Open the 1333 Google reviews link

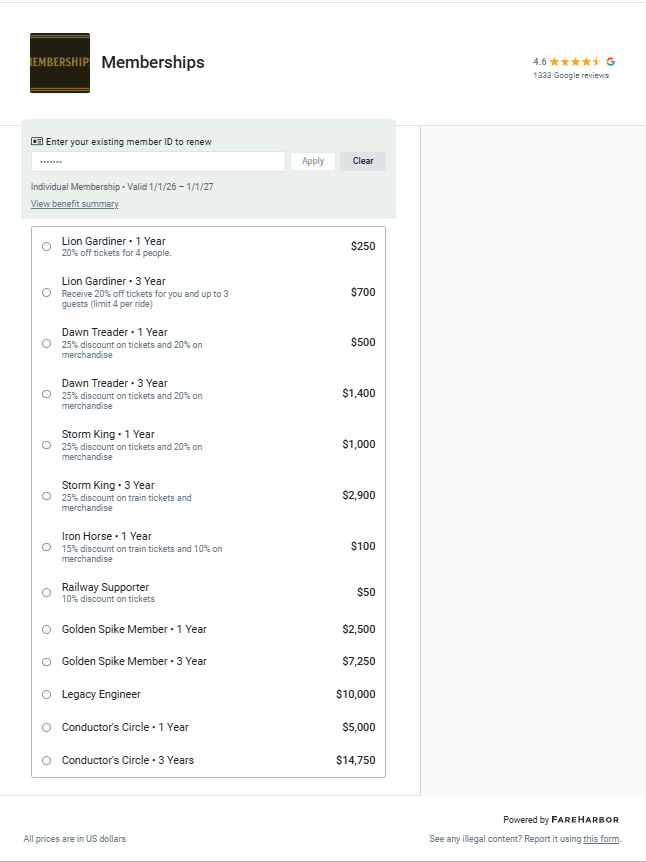click(x=570, y=76)
